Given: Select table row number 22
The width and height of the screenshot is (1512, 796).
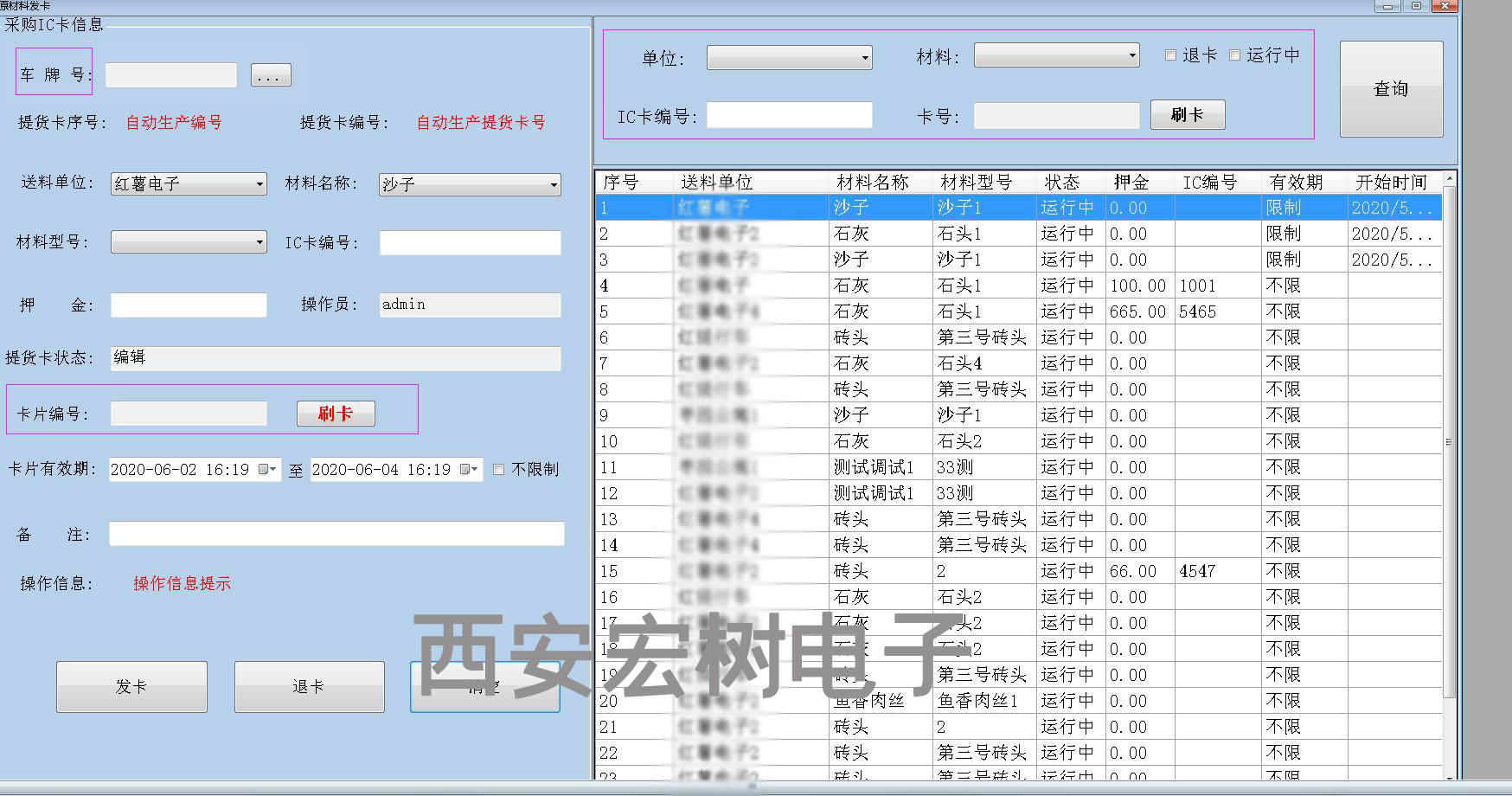Looking at the screenshot, I should click(x=1019, y=753).
